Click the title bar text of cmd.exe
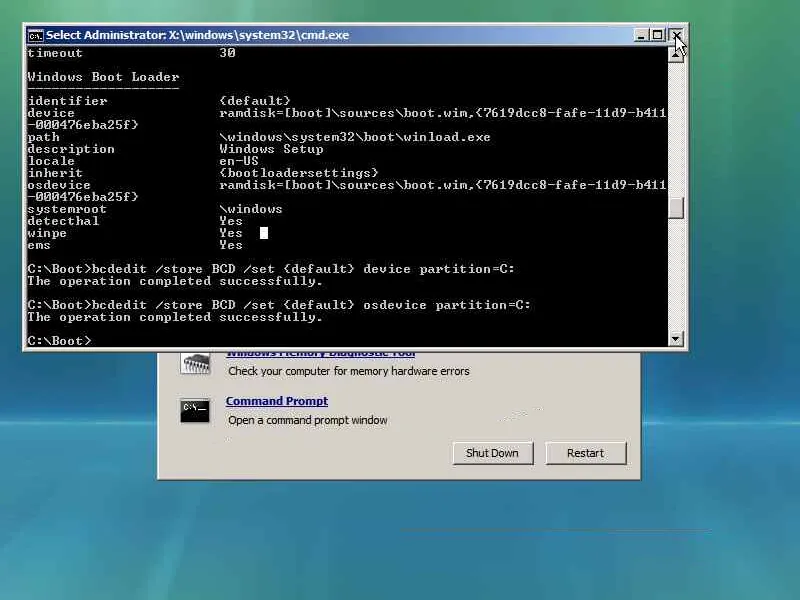The image size is (800, 600). pos(197,35)
